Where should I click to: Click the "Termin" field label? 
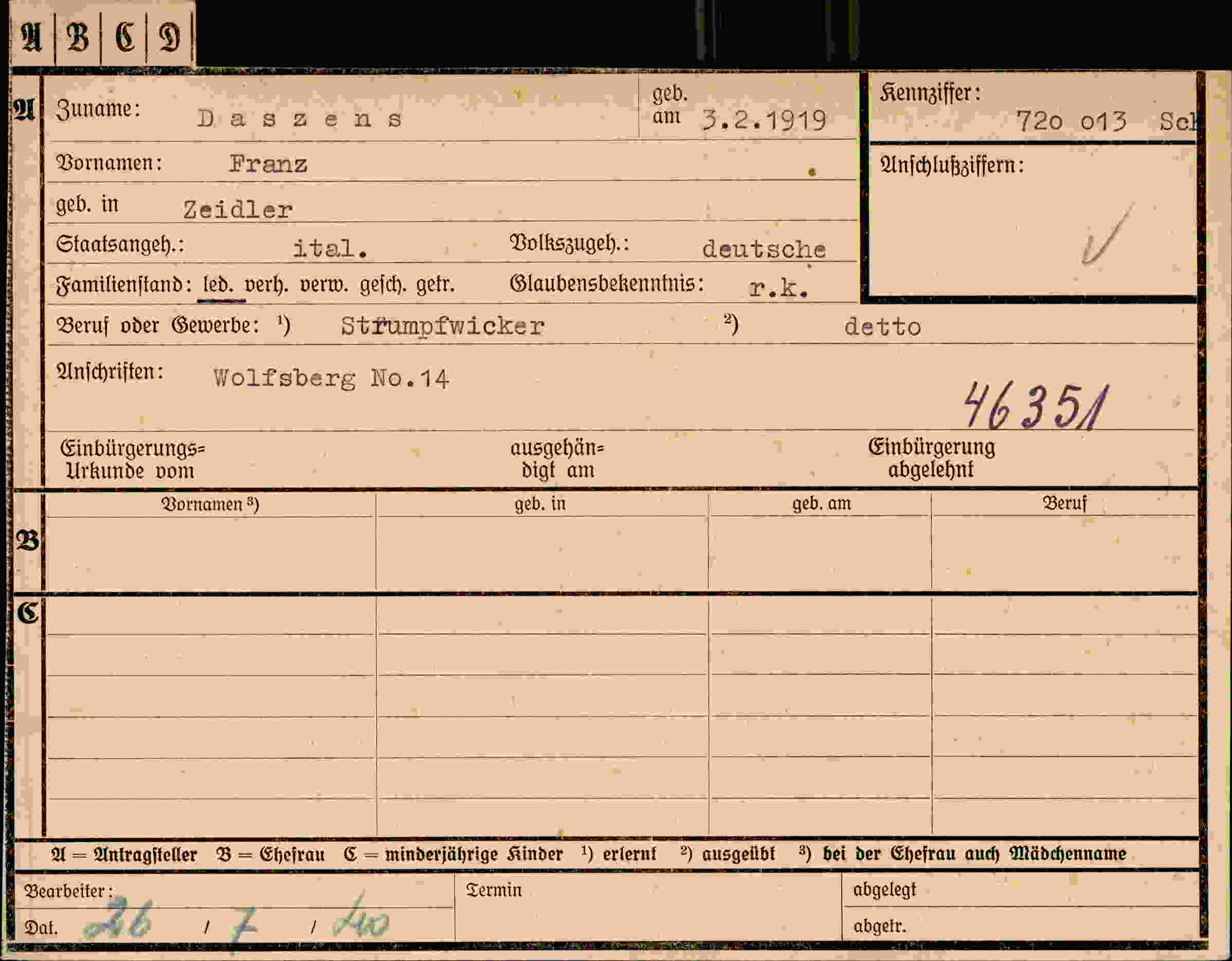click(x=494, y=891)
